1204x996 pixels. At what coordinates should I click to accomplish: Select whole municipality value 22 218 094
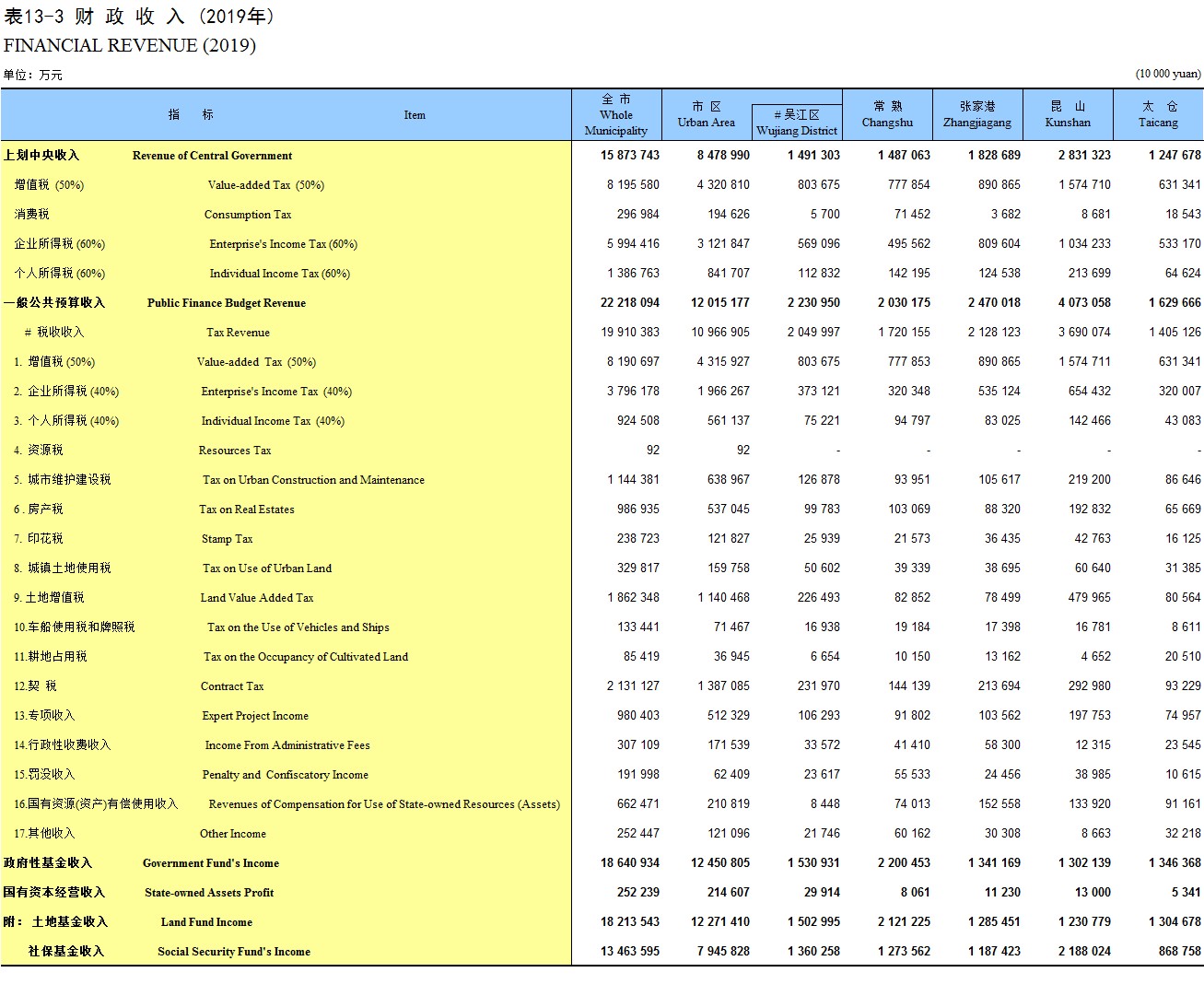pos(630,303)
